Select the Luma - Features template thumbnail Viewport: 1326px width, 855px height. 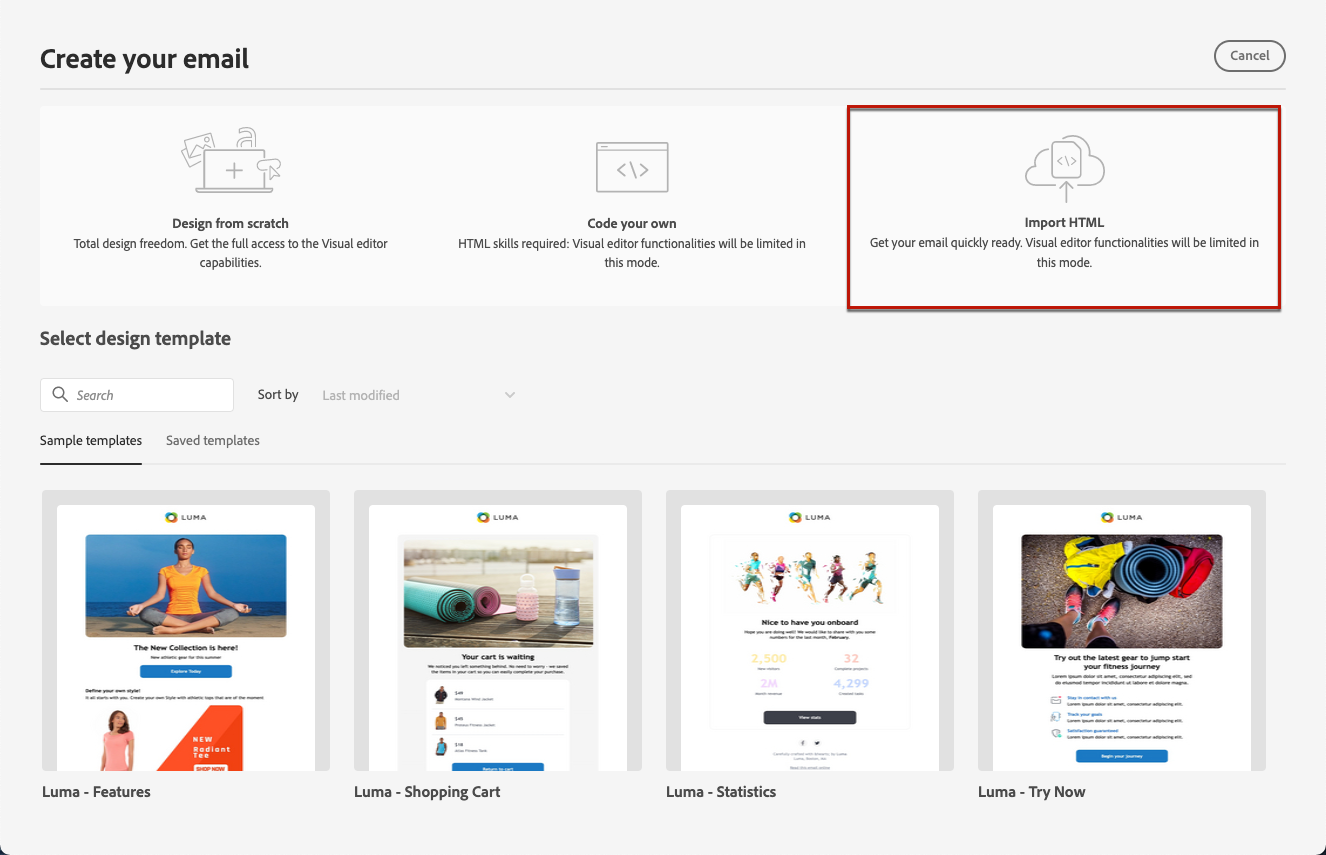[x=186, y=630]
